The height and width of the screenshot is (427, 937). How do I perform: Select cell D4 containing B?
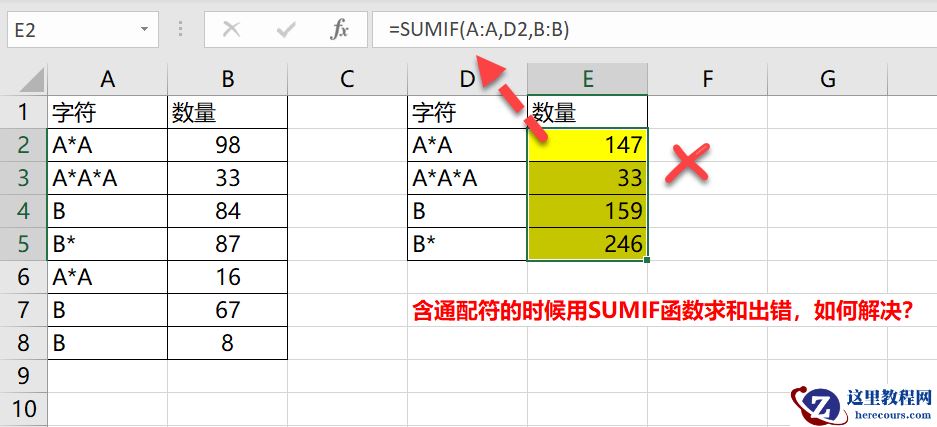[x=467, y=210]
